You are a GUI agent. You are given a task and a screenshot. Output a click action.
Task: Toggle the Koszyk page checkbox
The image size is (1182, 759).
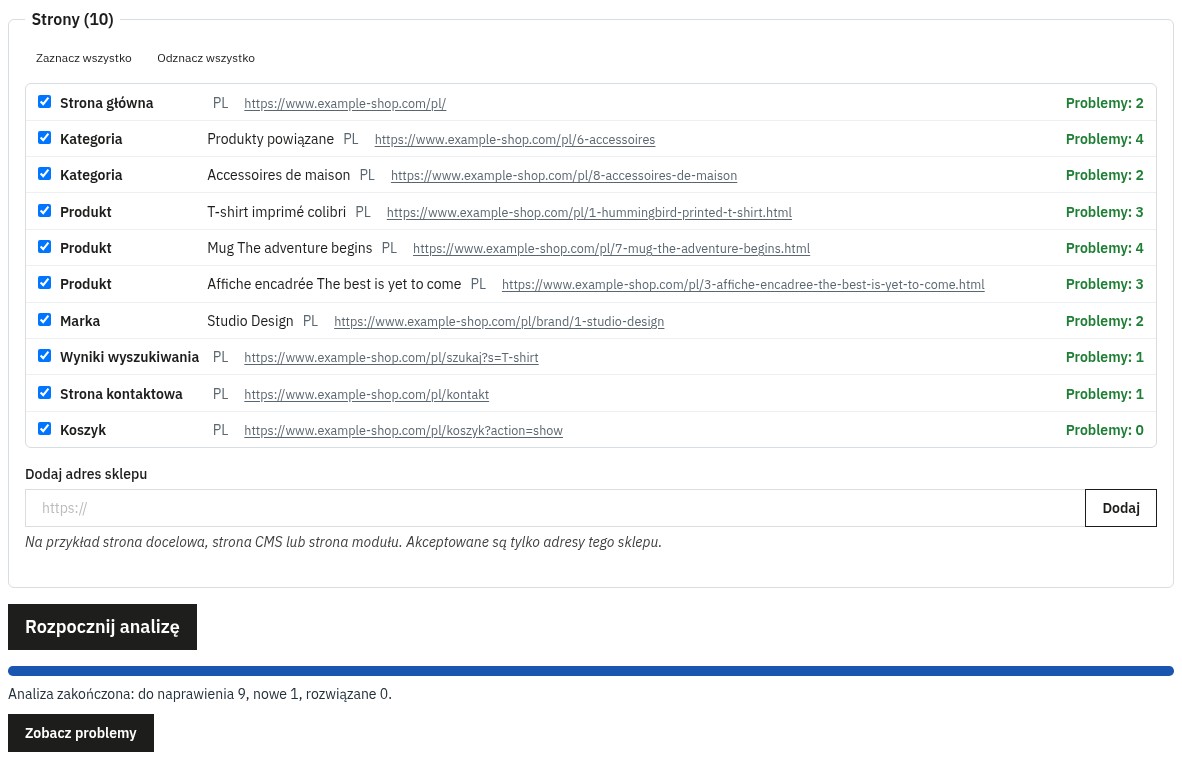[x=44, y=429]
